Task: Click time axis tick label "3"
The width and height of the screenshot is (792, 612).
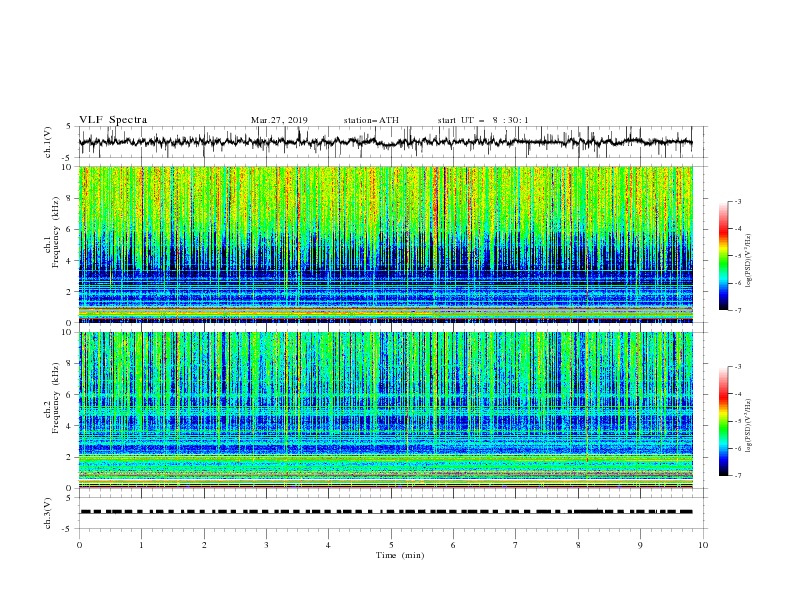Action: [266, 545]
